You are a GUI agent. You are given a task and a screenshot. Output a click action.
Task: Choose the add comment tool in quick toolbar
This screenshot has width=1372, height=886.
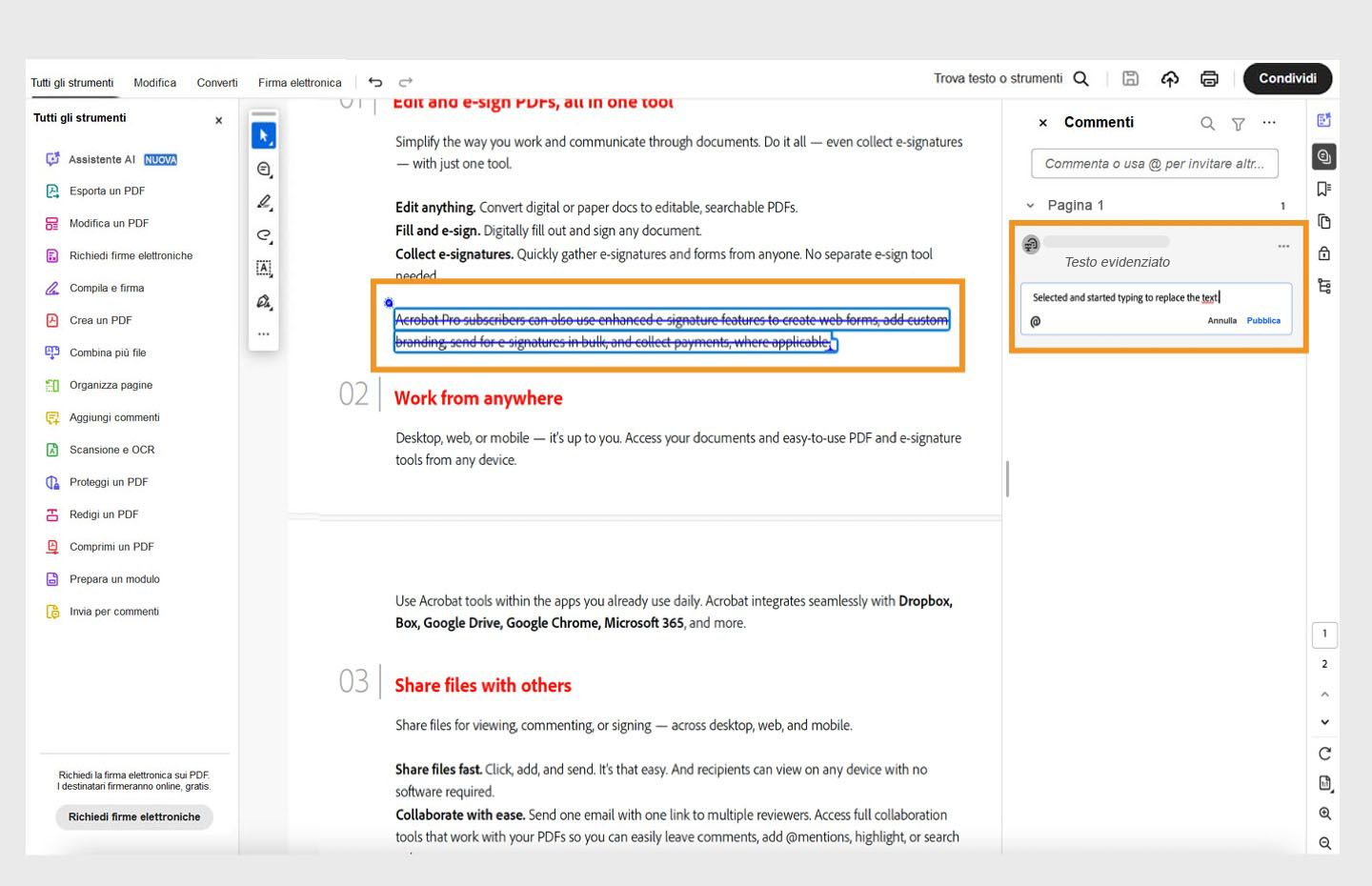tap(264, 170)
